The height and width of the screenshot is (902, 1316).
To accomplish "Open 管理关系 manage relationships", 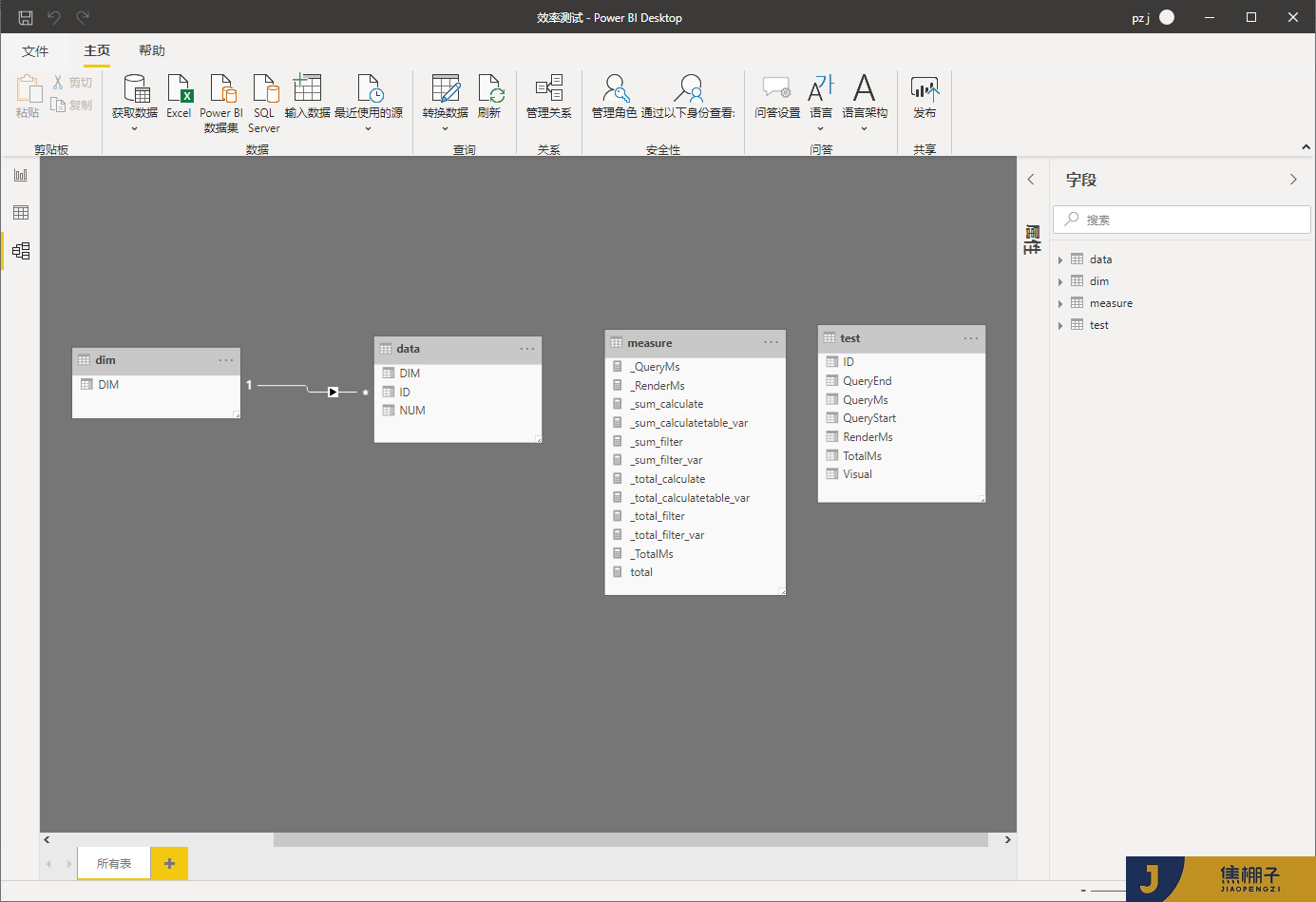I will click(x=549, y=97).
